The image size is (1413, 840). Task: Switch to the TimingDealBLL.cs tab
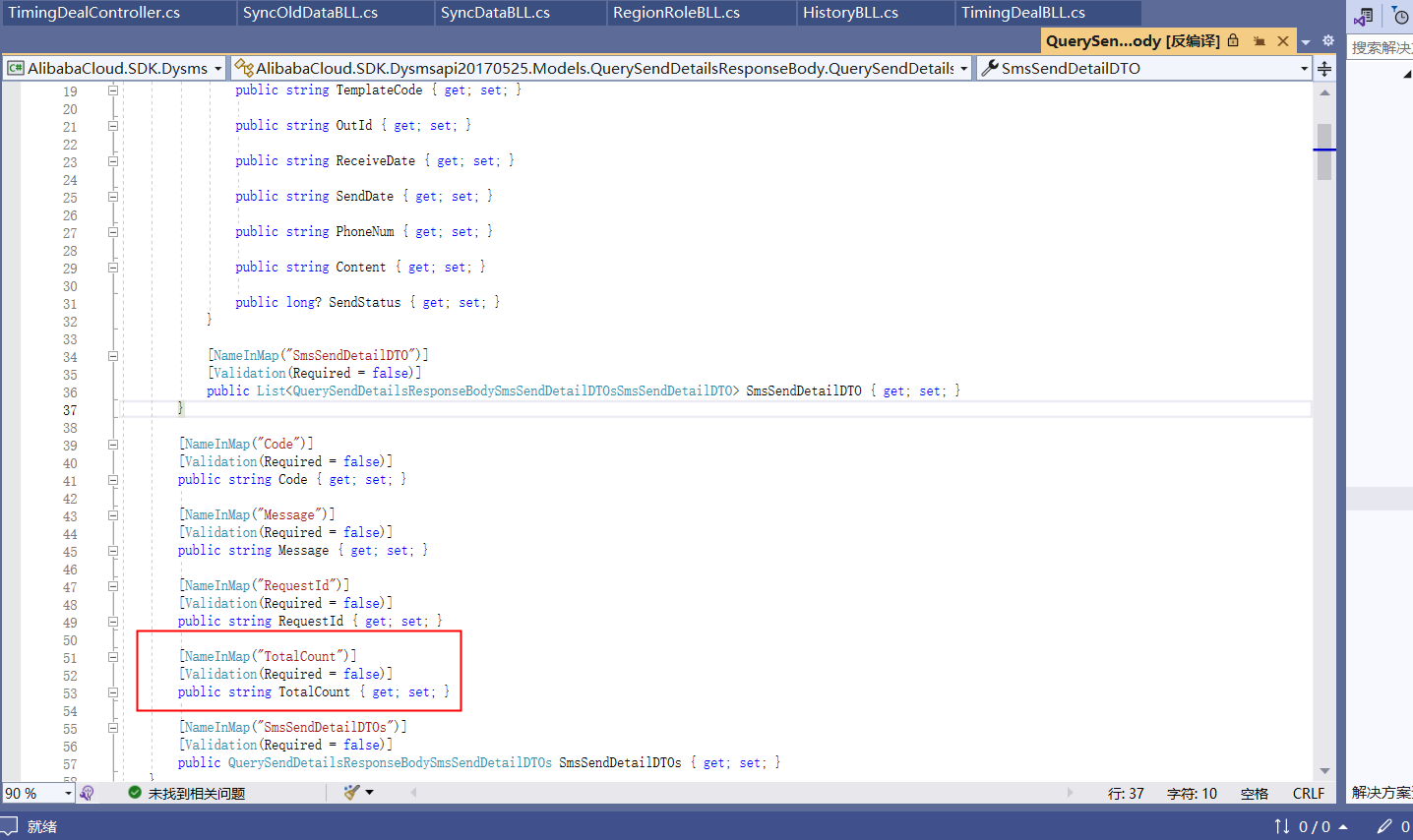click(x=1048, y=13)
